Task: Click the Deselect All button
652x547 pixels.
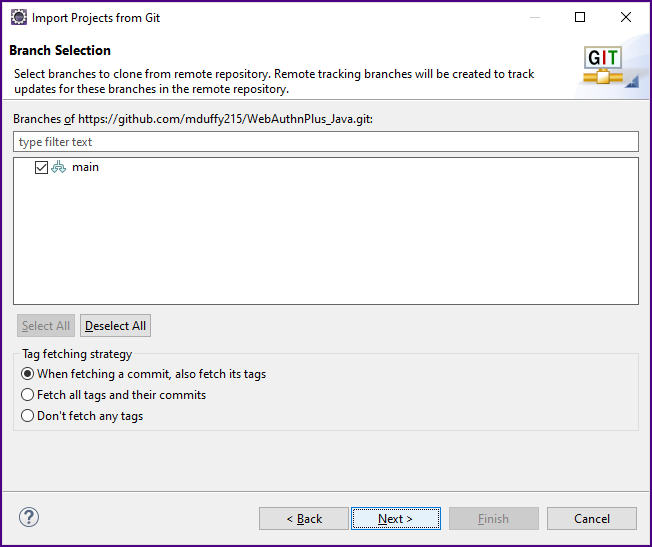Action: pos(115,326)
